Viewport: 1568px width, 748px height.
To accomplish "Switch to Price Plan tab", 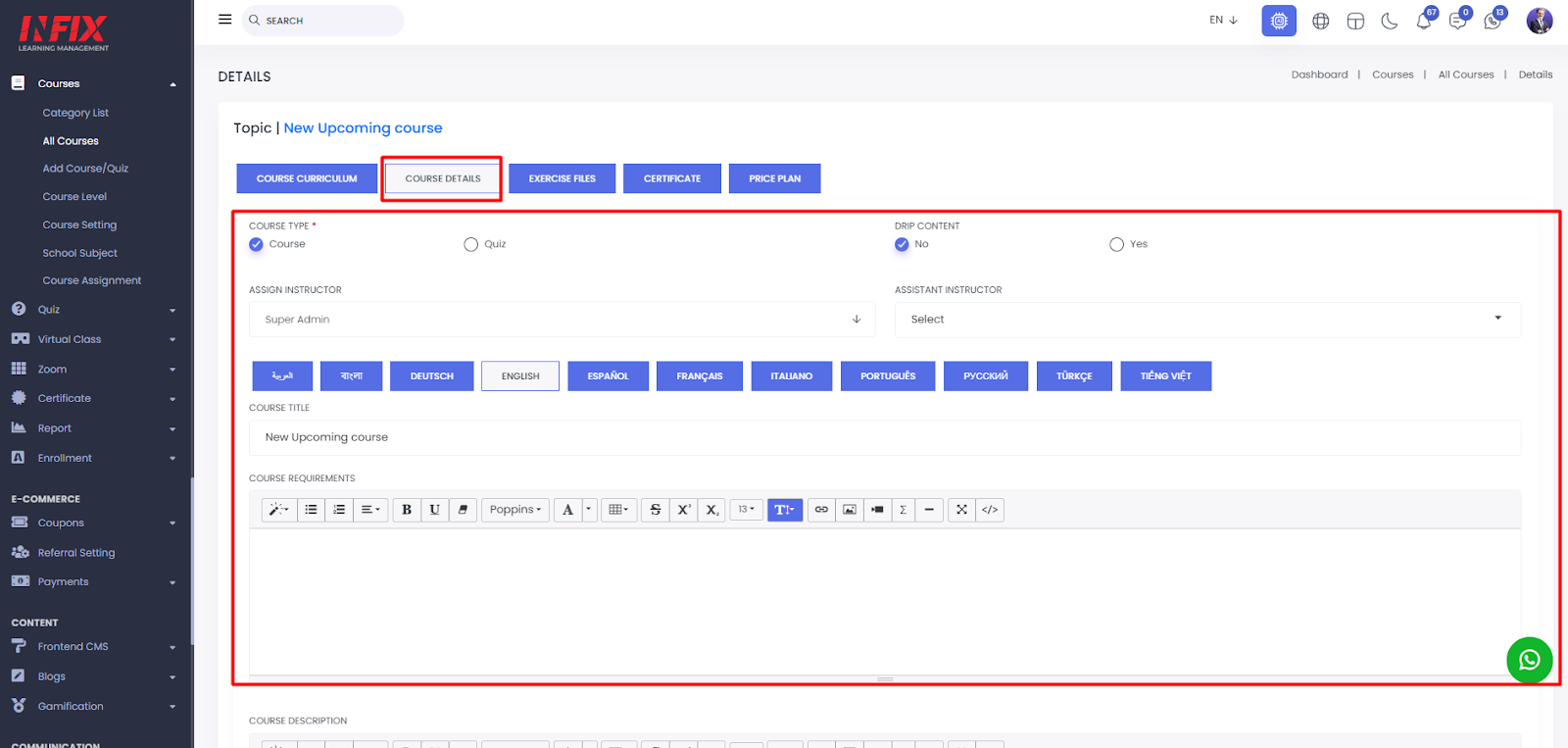I will click(775, 178).
